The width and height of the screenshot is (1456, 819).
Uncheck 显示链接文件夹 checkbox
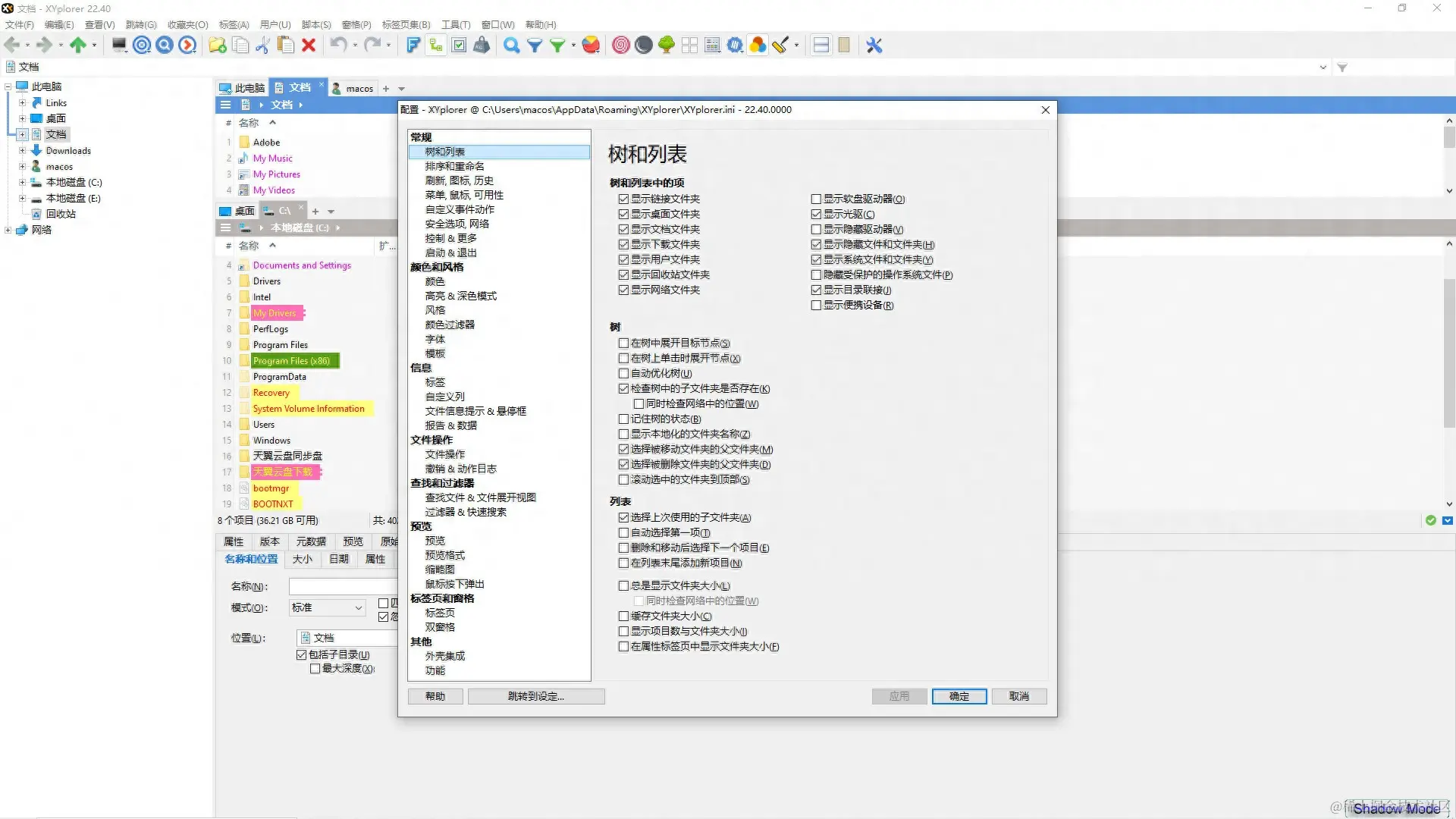click(x=623, y=199)
